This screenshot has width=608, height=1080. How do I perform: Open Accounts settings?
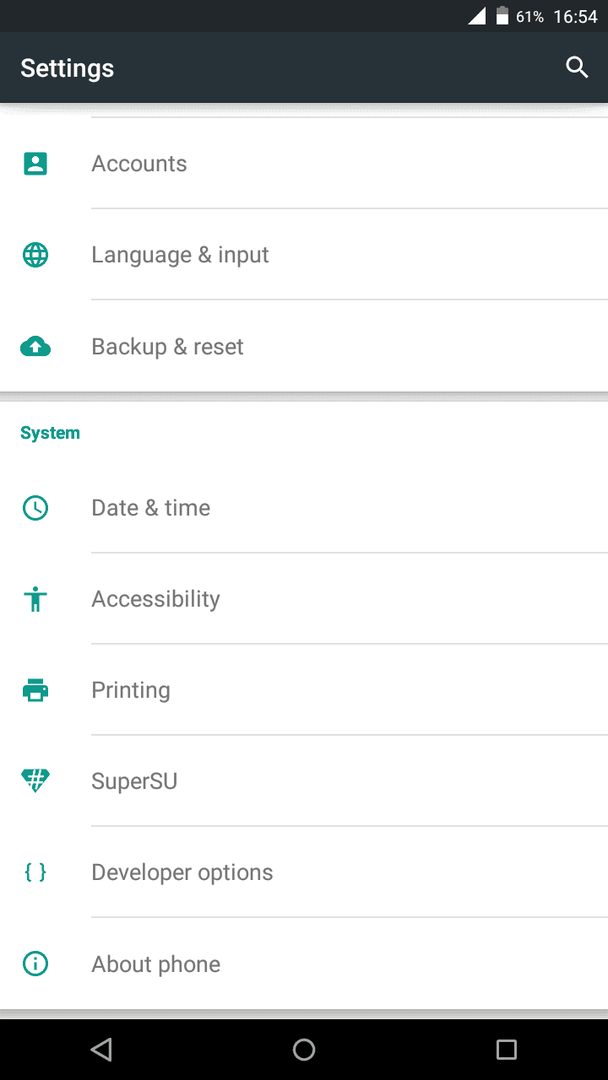(x=139, y=164)
